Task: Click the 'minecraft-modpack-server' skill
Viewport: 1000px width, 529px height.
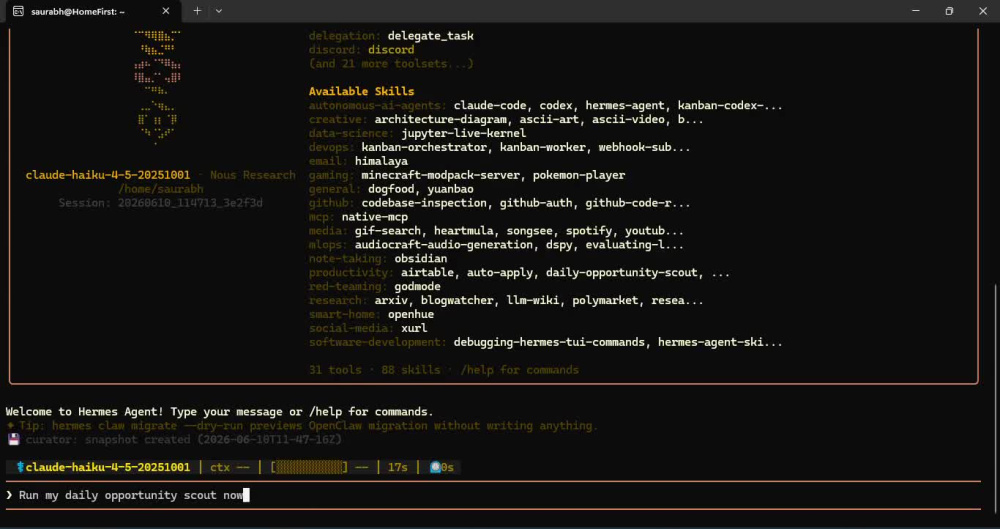Action: tap(441, 175)
